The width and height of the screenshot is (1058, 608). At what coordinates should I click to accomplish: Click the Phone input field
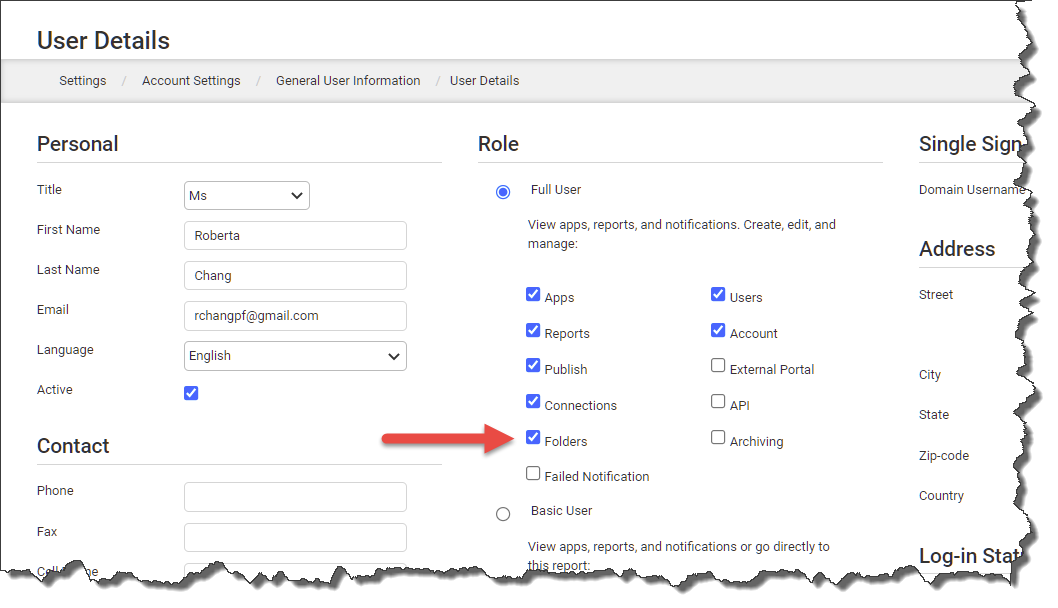(296, 497)
